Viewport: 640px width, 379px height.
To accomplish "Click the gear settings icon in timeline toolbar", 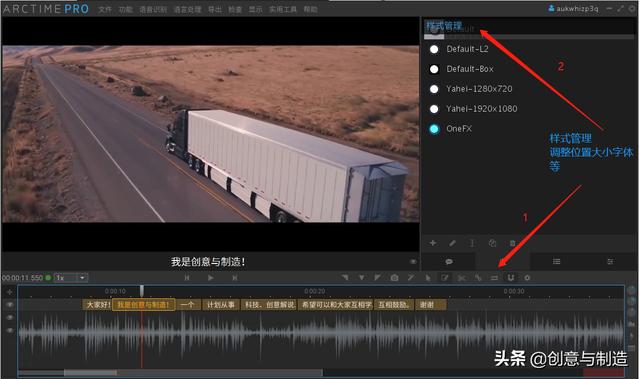I will pyautogui.click(x=527, y=278).
